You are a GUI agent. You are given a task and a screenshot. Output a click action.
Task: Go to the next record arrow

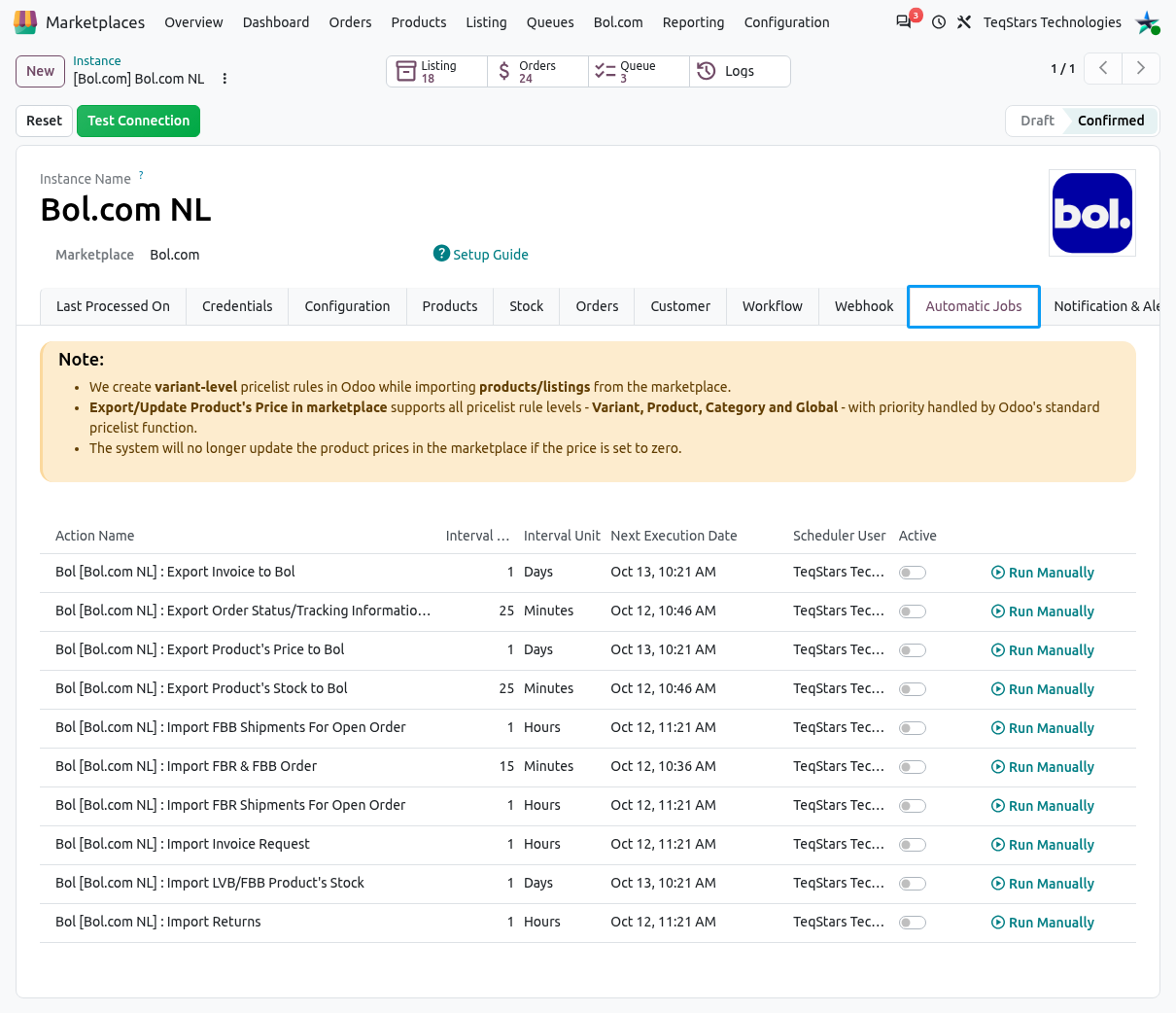[x=1141, y=68]
